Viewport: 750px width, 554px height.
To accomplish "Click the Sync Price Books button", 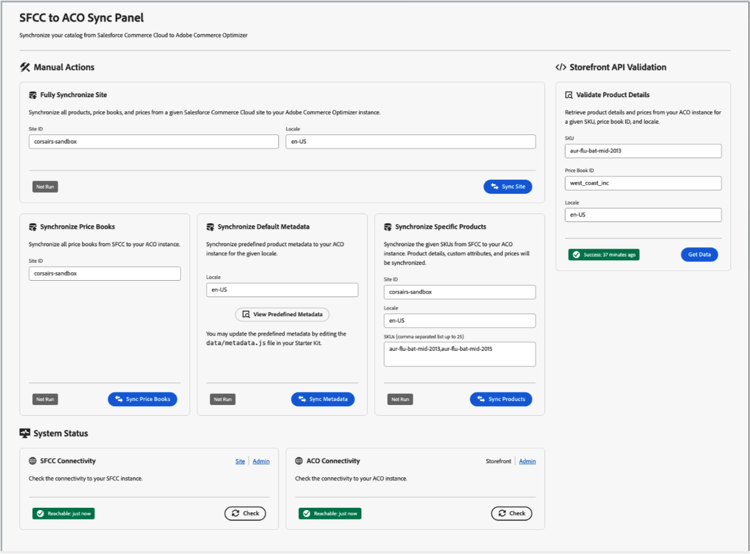I will pos(142,399).
